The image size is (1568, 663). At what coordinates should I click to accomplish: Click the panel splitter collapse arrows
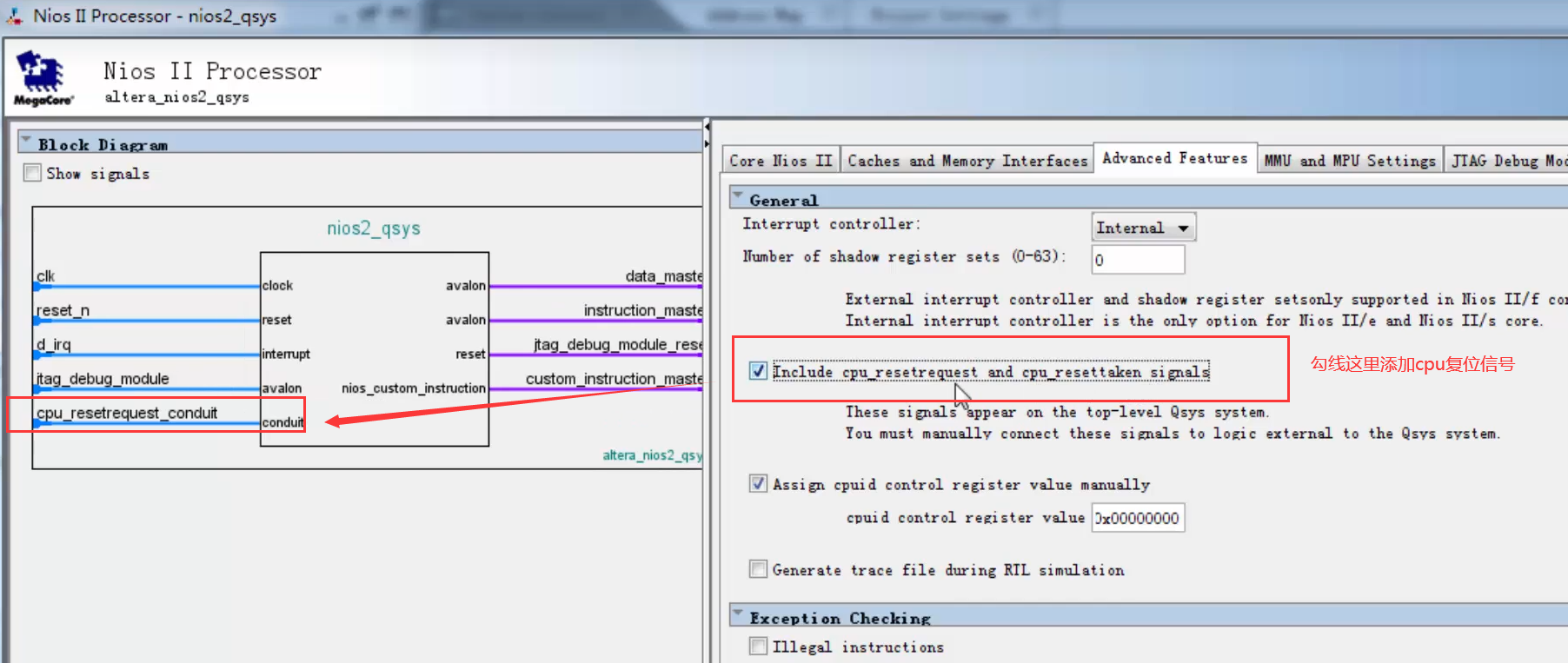[707, 134]
